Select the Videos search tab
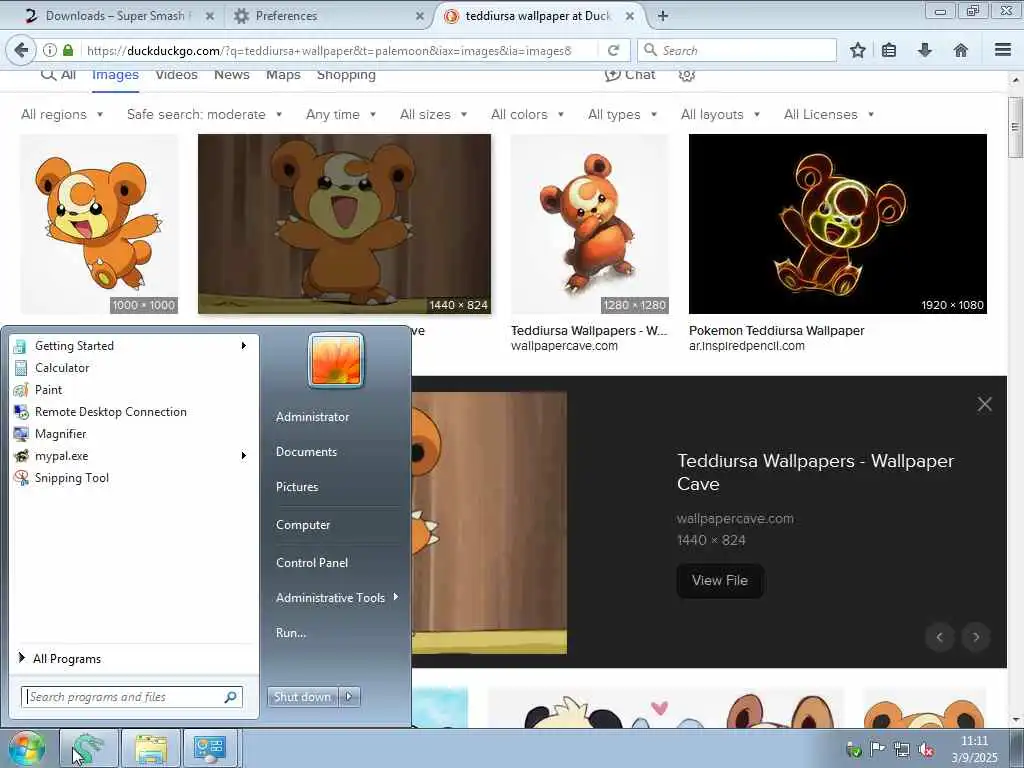The image size is (1024, 768). [176, 74]
